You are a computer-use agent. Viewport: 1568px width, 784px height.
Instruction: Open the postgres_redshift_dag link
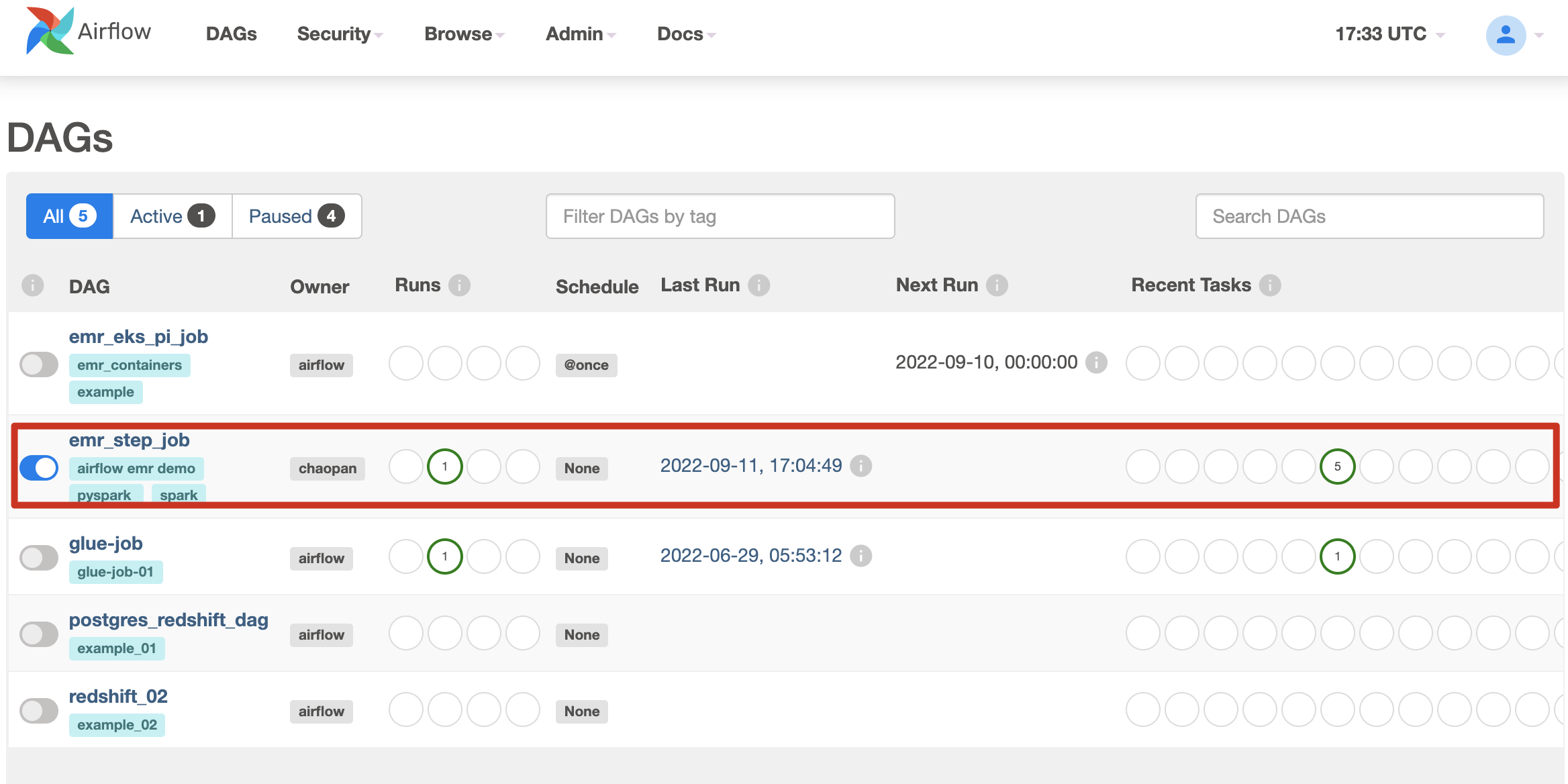[x=168, y=620]
